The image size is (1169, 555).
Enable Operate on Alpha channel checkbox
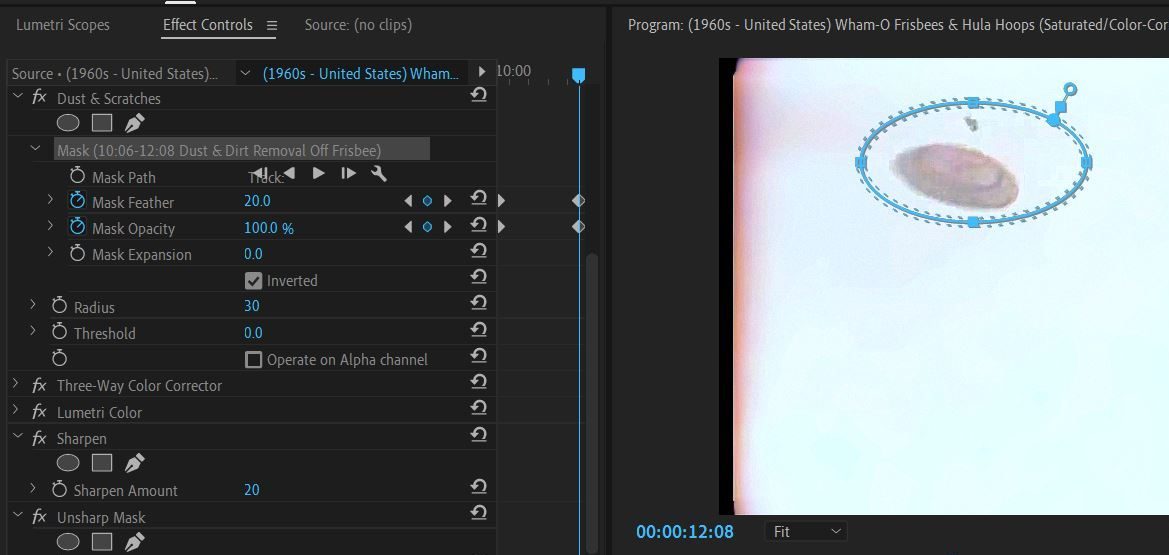click(x=253, y=360)
